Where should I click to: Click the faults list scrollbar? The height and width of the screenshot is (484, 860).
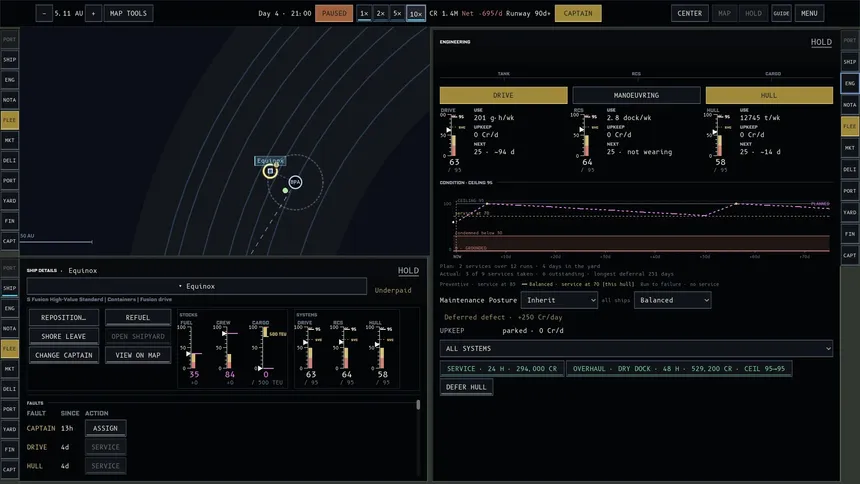[418, 405]
